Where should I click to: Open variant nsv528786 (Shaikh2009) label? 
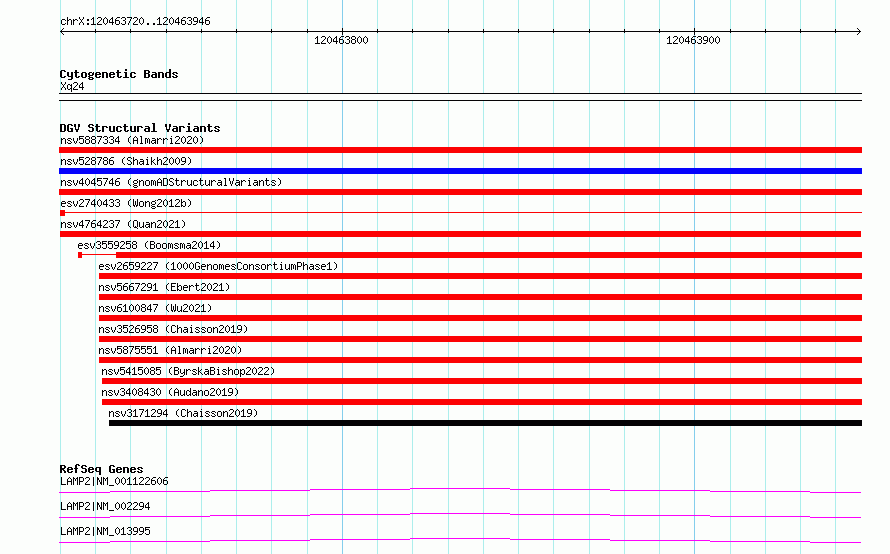click(x=126, y=161)
